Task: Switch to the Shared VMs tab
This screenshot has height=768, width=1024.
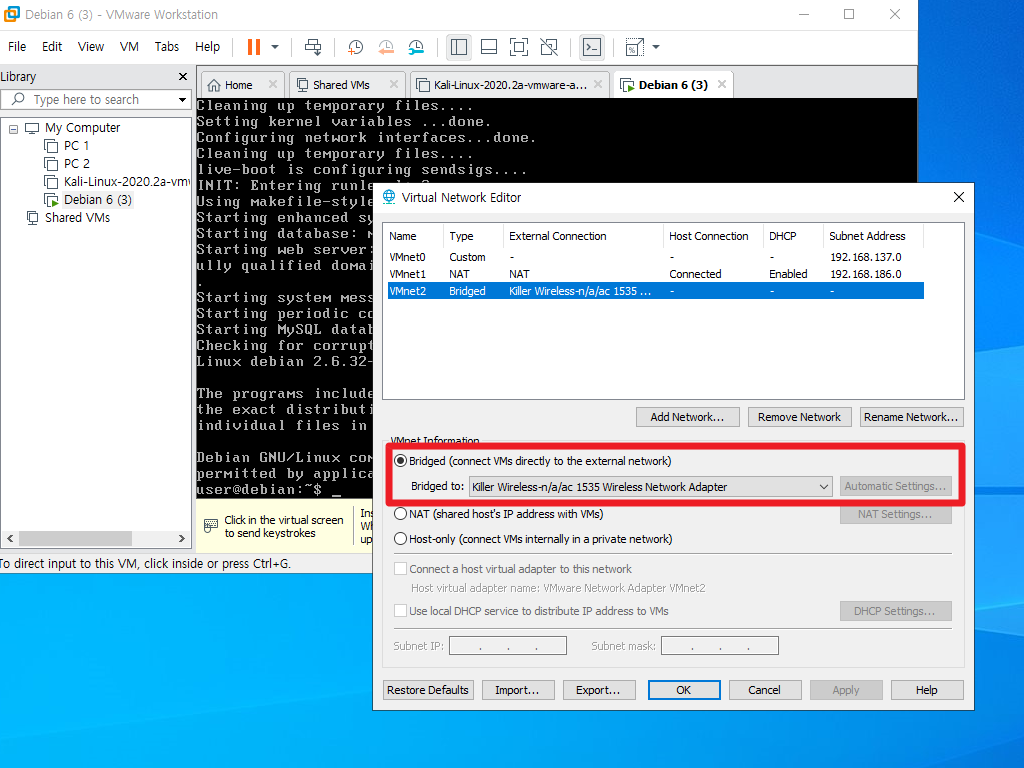Action: (x=341, y=85)
